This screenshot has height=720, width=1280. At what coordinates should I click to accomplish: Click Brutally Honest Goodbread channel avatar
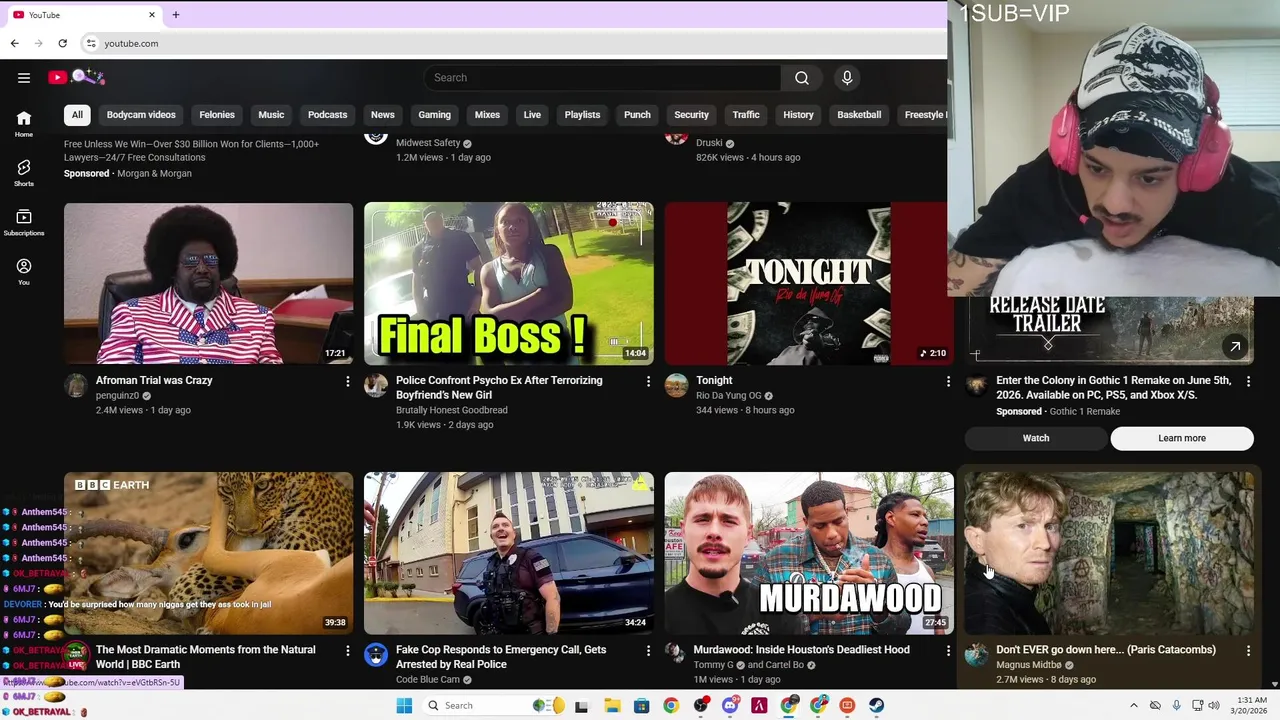coord(376,385)
